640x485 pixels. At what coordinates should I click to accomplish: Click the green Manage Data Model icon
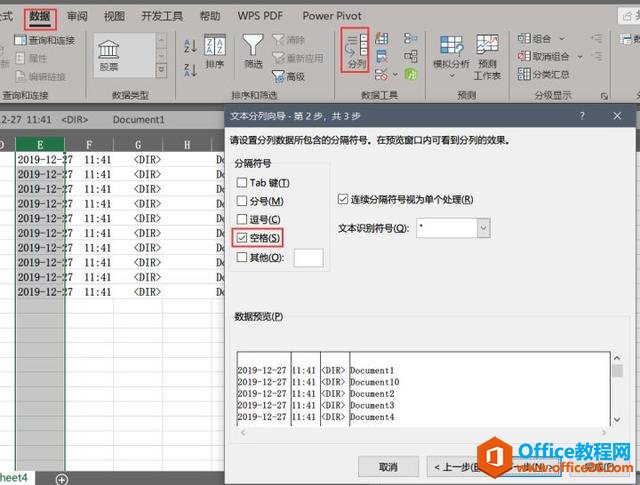411,74
